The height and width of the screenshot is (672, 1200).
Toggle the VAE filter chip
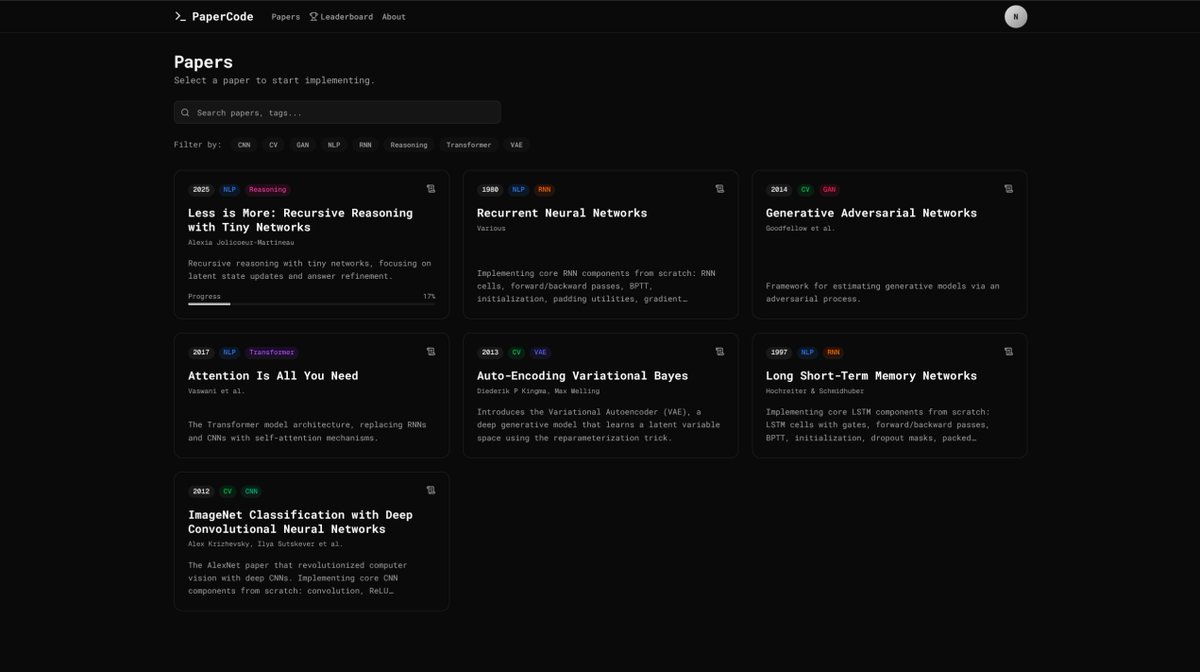tap(516, 145)
